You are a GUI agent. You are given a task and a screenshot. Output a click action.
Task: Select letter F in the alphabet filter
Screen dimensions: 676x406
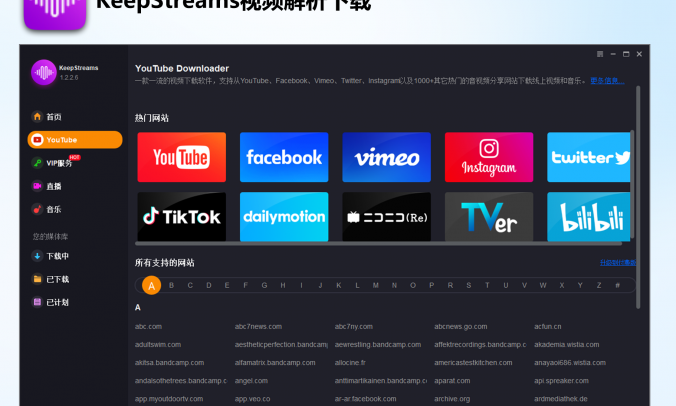click(245, 285)
